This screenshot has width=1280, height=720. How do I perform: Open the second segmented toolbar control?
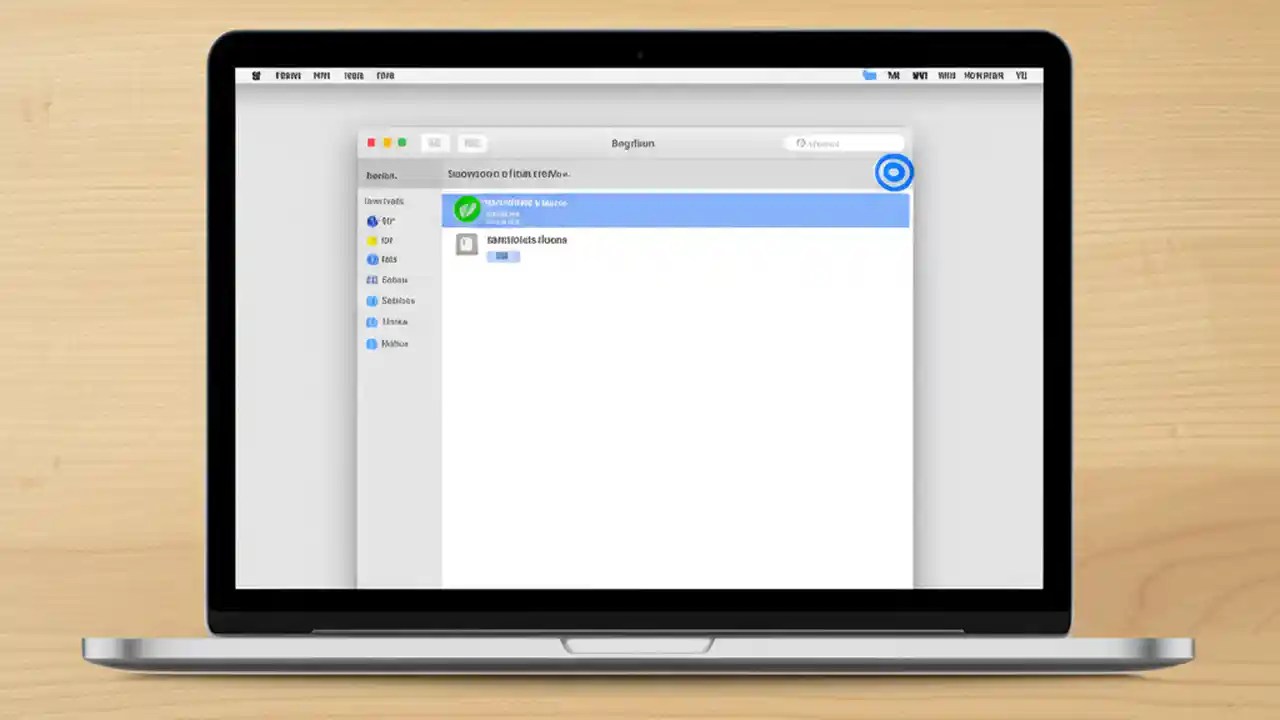click(x=471, y=143)
